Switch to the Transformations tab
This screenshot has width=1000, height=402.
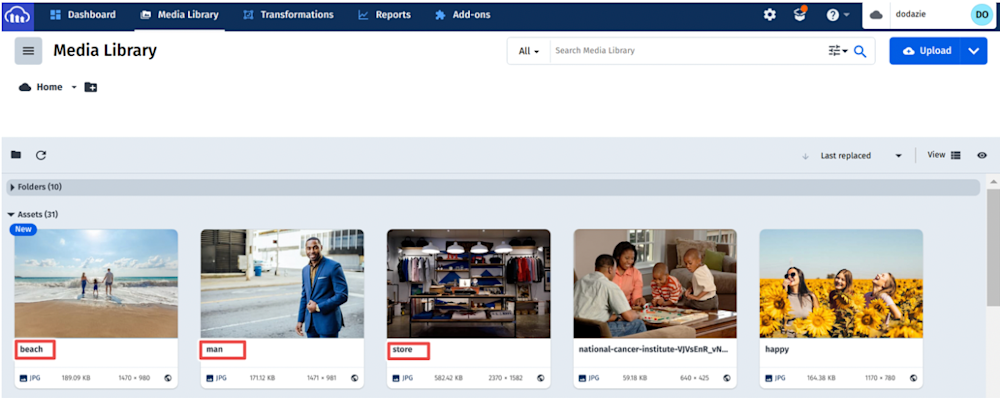coord(288,15)
